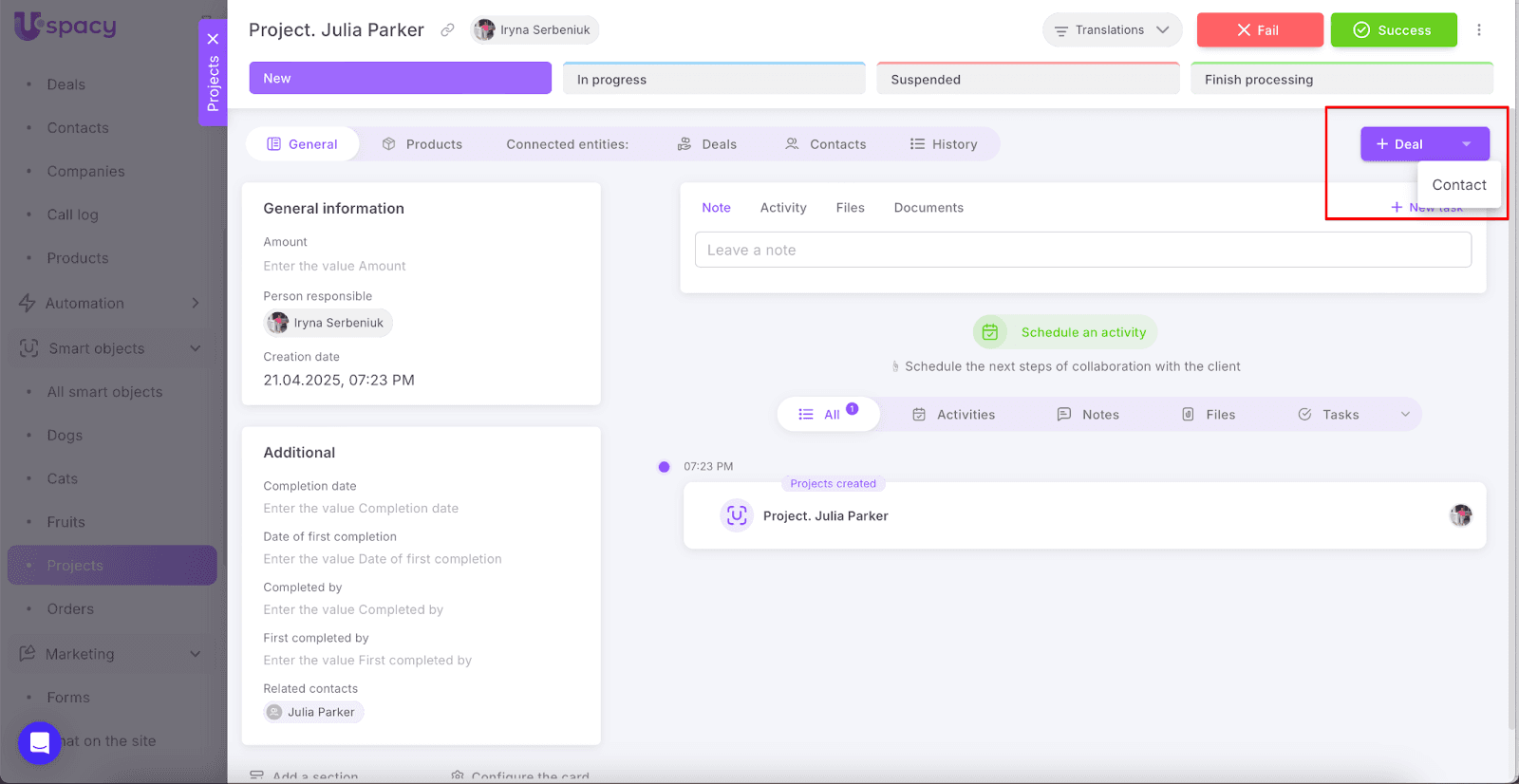Close the Projects side panel
1519x784 pixels.
(x=213, y=39)
